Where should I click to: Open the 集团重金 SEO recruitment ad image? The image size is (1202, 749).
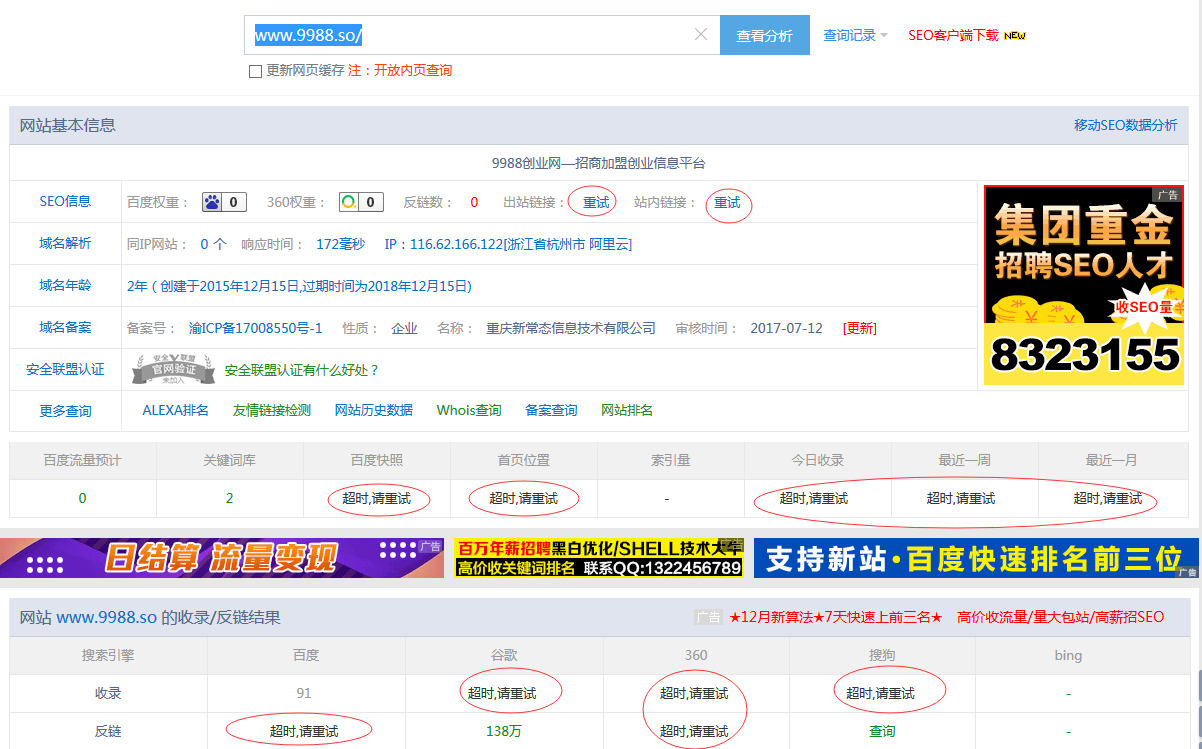click(x=1083, y=285)
